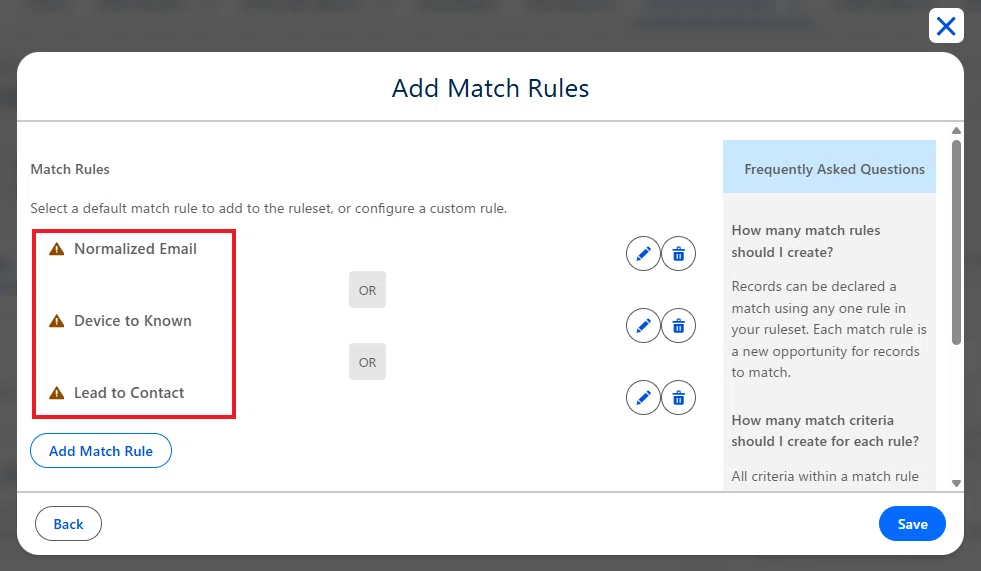This screenshot has height=571, width=981.
Task: Go Back to the previous step
Action: tap(68, 524)
